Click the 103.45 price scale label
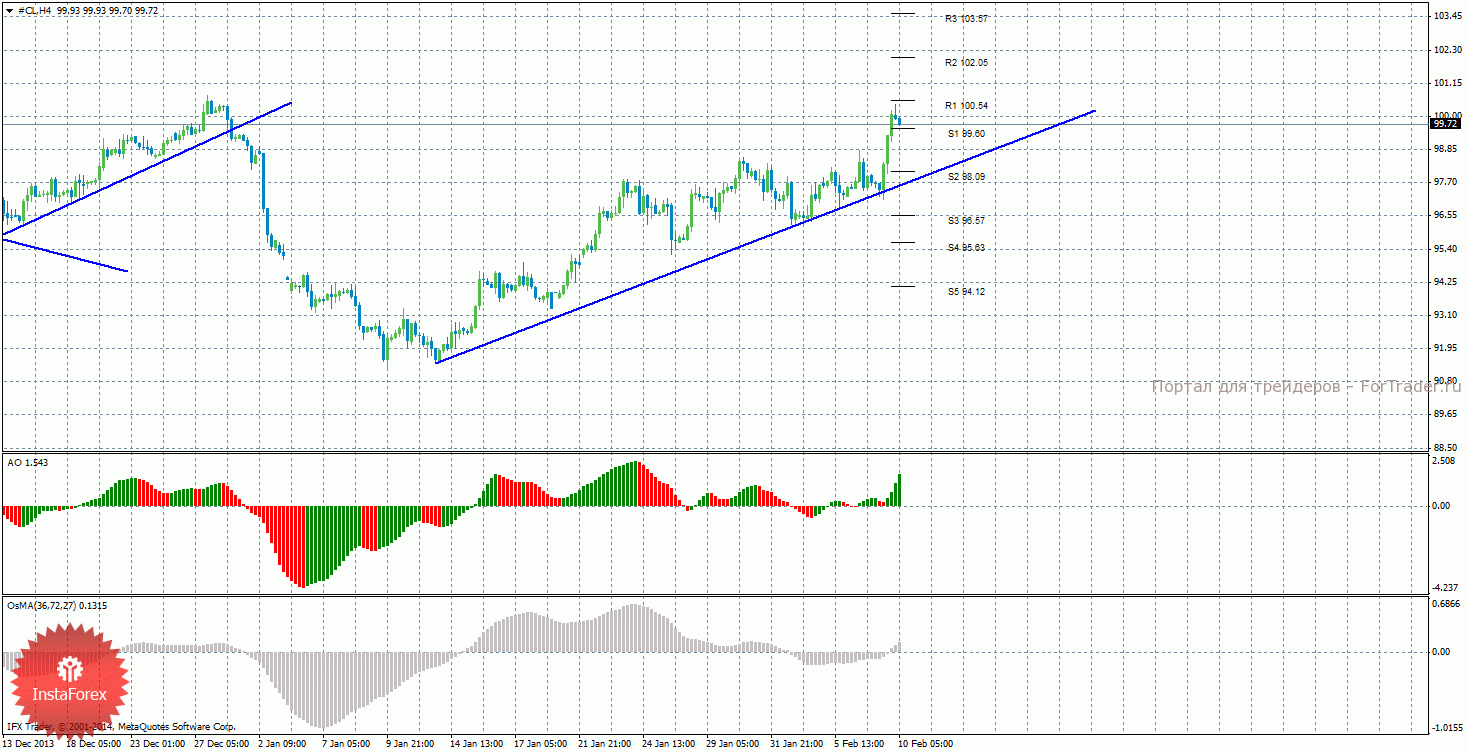 1446,17
